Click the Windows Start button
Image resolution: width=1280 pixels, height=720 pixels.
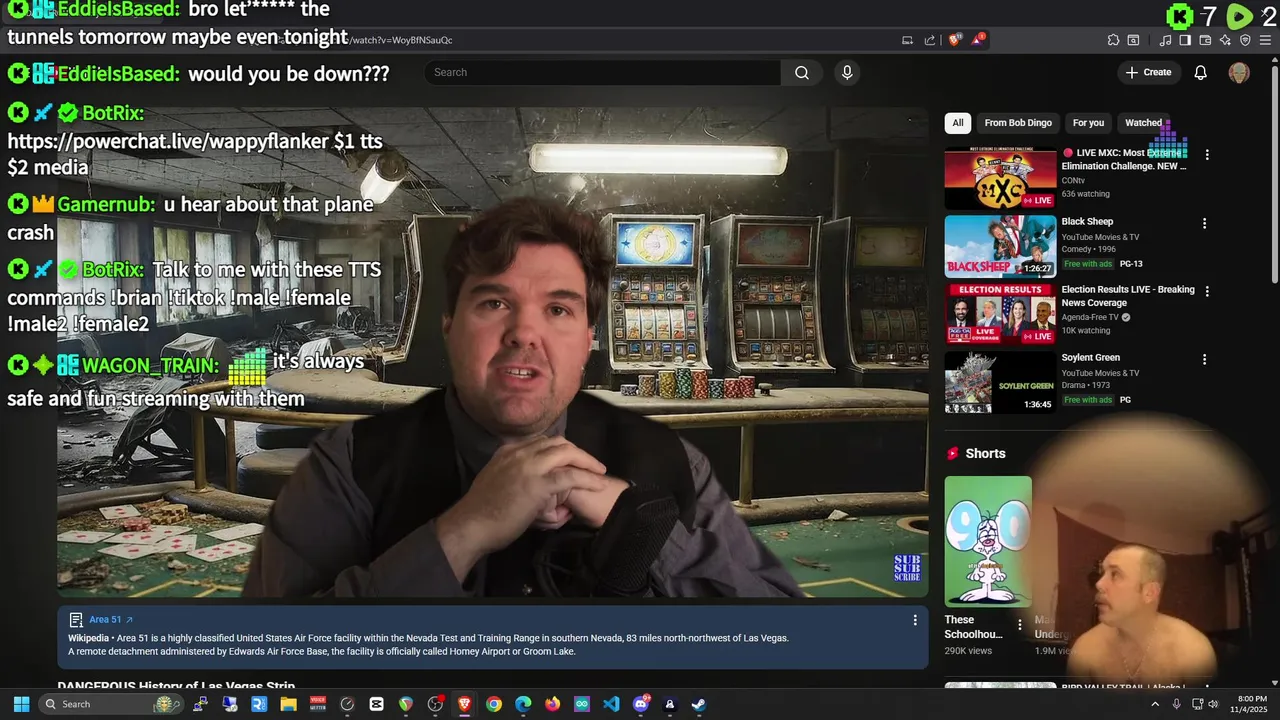(x=21, y=704)
